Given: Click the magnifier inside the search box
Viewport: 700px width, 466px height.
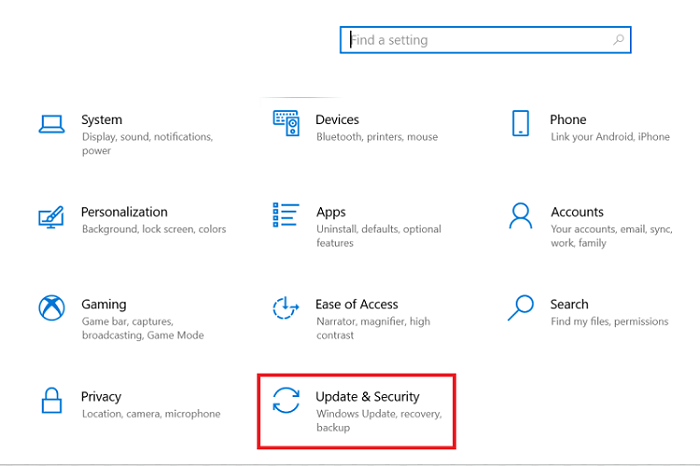Looking at the screenshot, I should (x=618, y=40).
